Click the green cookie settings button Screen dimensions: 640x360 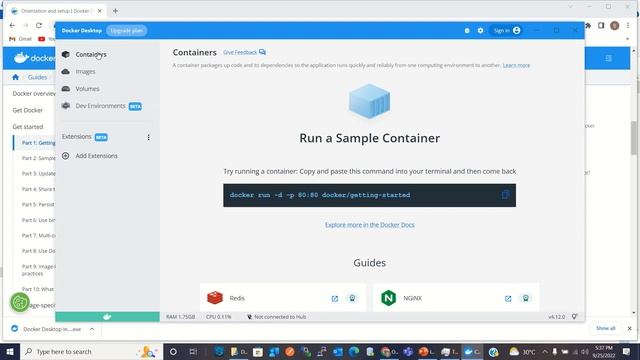20,302
